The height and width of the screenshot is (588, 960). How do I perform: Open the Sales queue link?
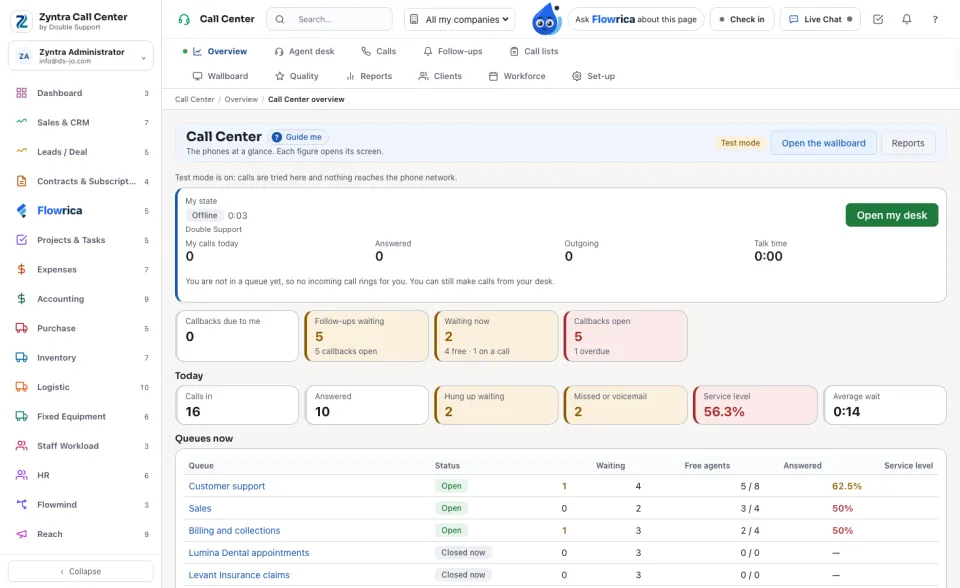[200, 508]
